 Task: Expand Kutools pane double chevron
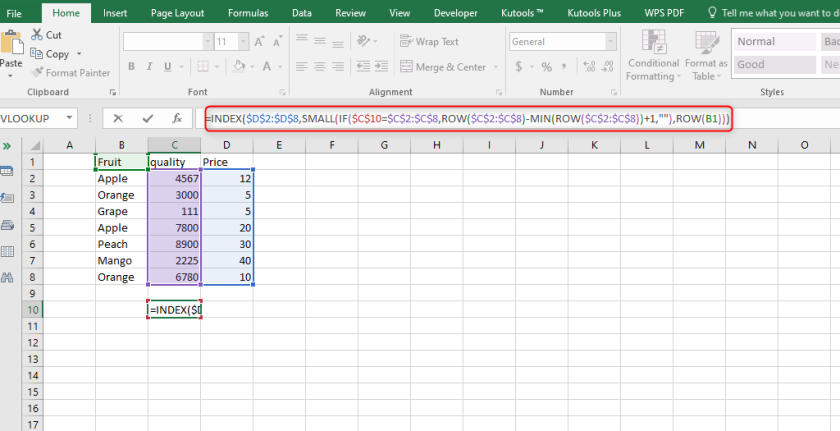(7, 146)
